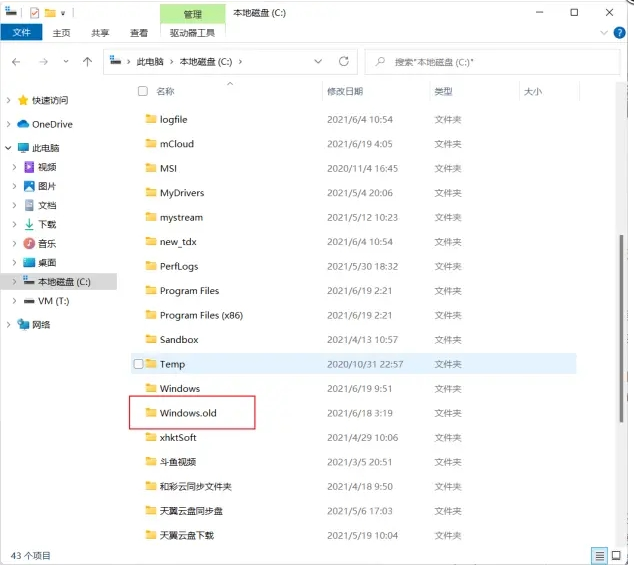Click the Up directory arrow icon
The image size is (634, 566).
point(88,62)
